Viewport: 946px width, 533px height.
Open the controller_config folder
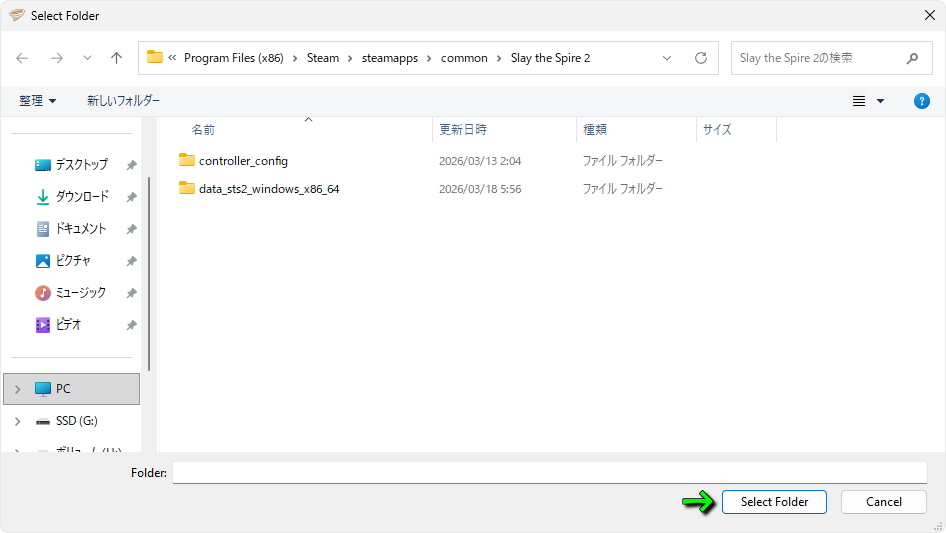pyautogui.click(x=243, y=161)
